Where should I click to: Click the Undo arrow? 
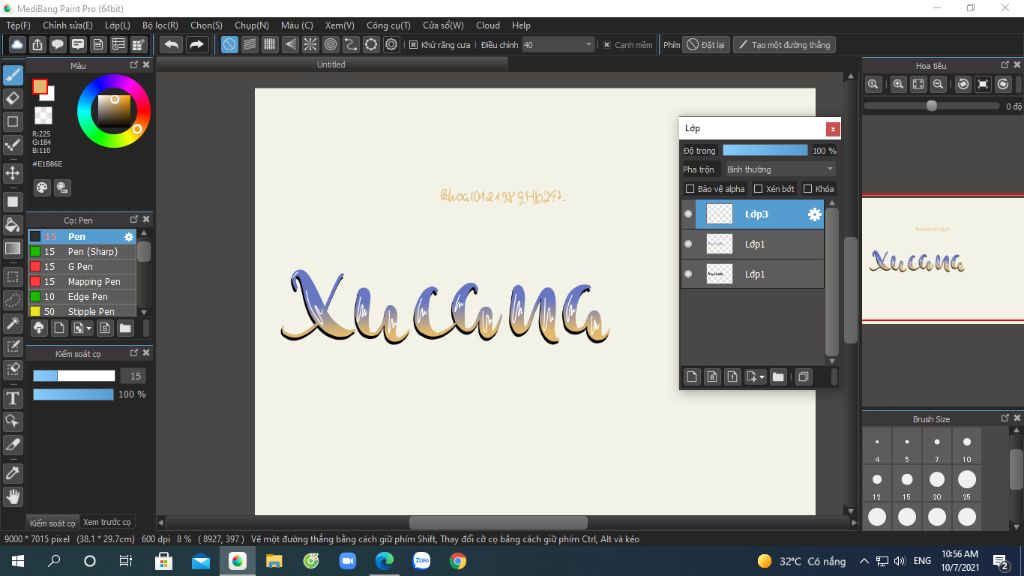pyautogui.click(x=172, y=44)
